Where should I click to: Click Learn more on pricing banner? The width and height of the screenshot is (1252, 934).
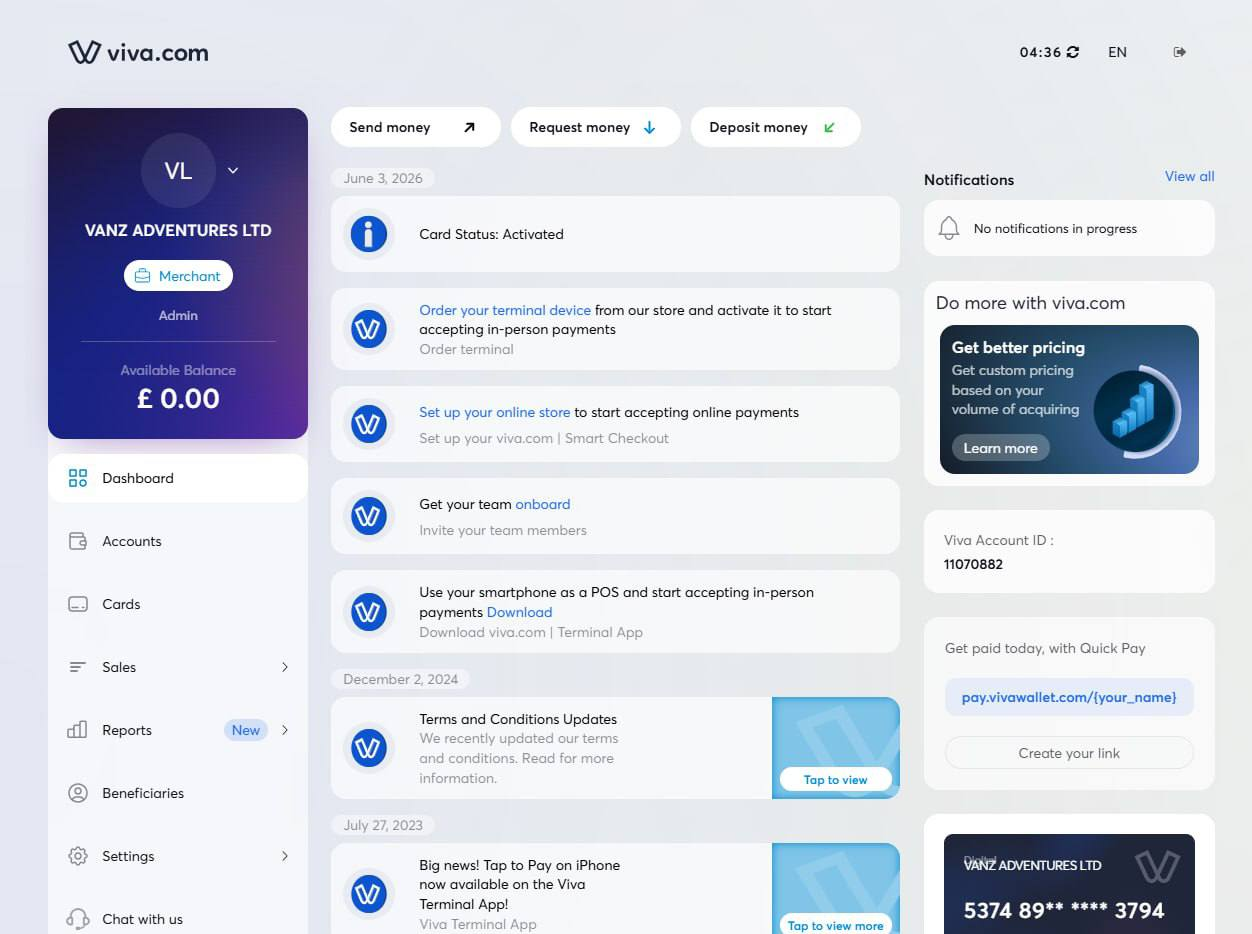[1000, 448]
